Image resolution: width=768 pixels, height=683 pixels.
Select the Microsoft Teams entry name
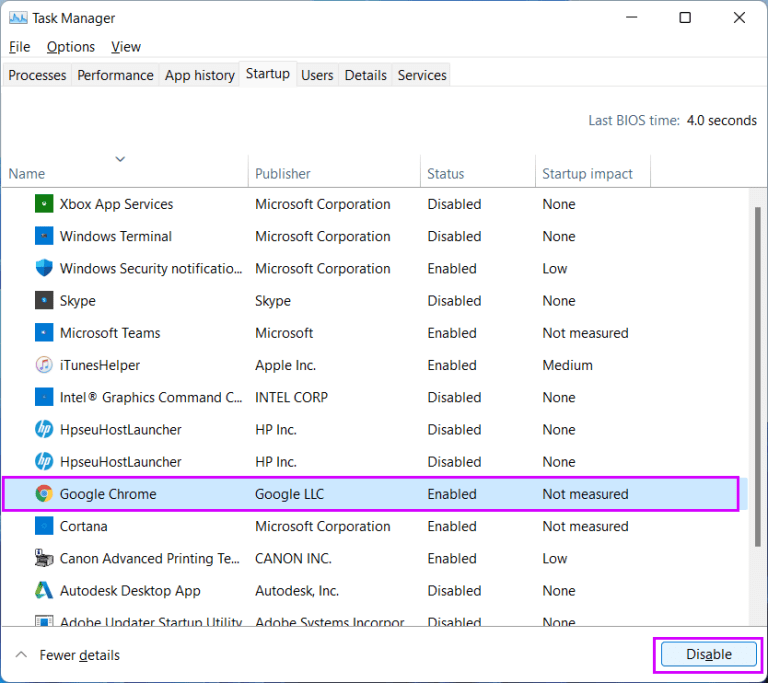pos(110,333)
